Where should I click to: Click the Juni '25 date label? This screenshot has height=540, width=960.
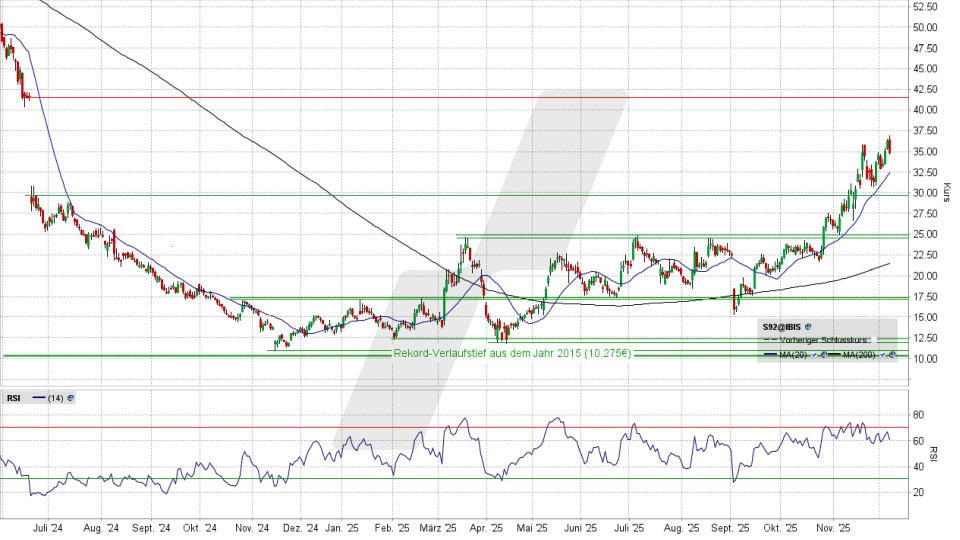(x=580, y=528)
